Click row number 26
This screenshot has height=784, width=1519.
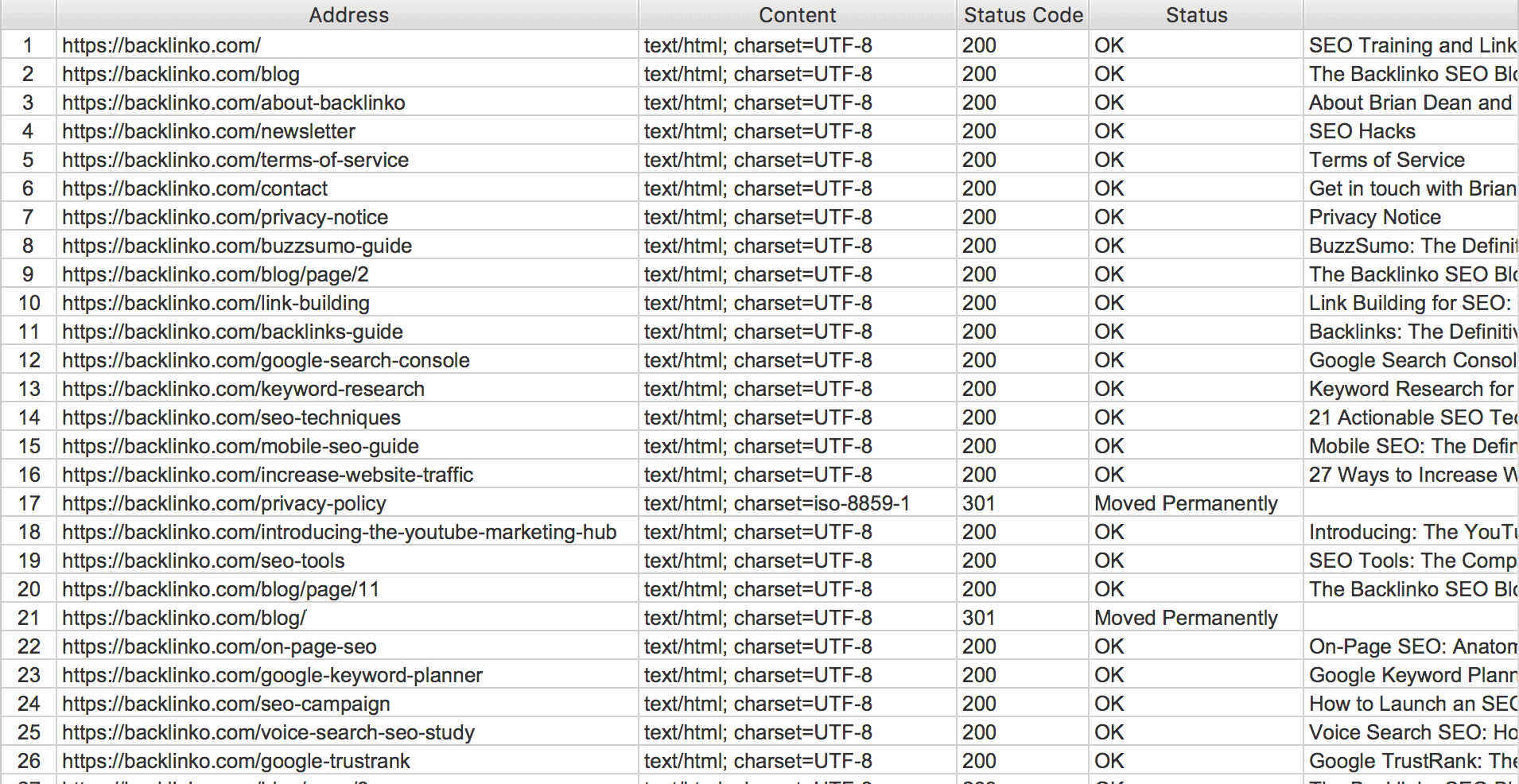pos(28,761)
